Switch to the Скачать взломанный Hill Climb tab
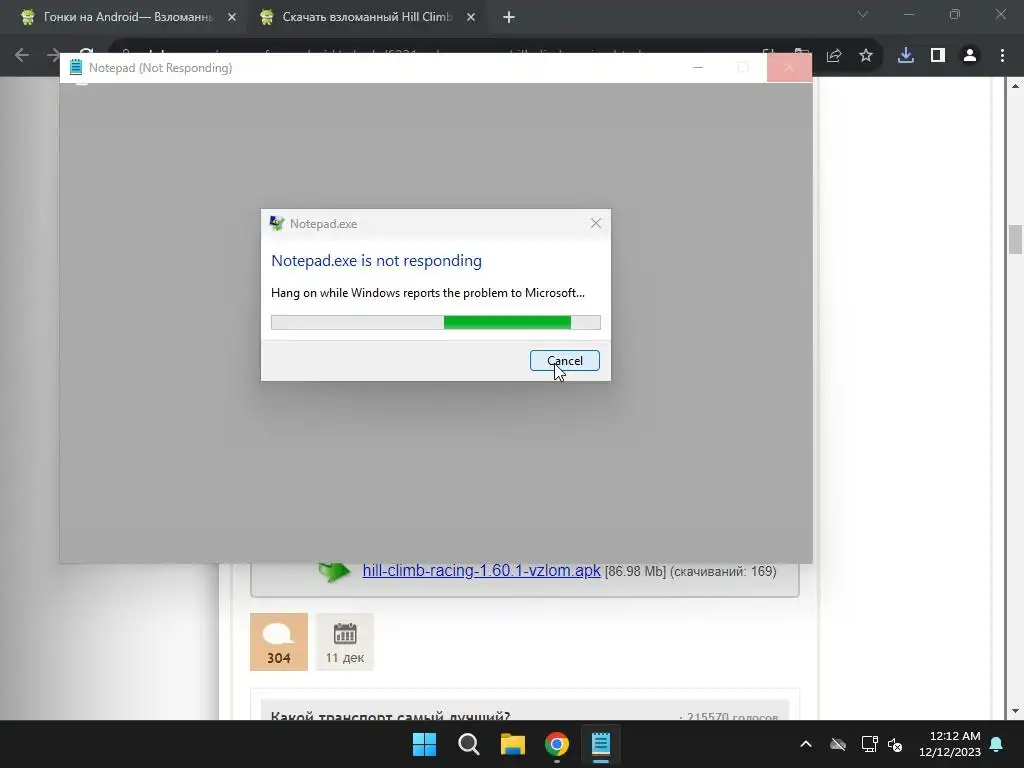 click(x=366, y=17)
